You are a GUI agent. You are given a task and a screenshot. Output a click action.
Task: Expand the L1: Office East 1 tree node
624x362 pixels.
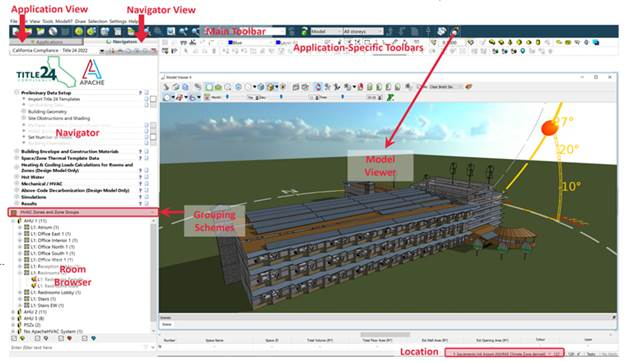pos(20,234)
